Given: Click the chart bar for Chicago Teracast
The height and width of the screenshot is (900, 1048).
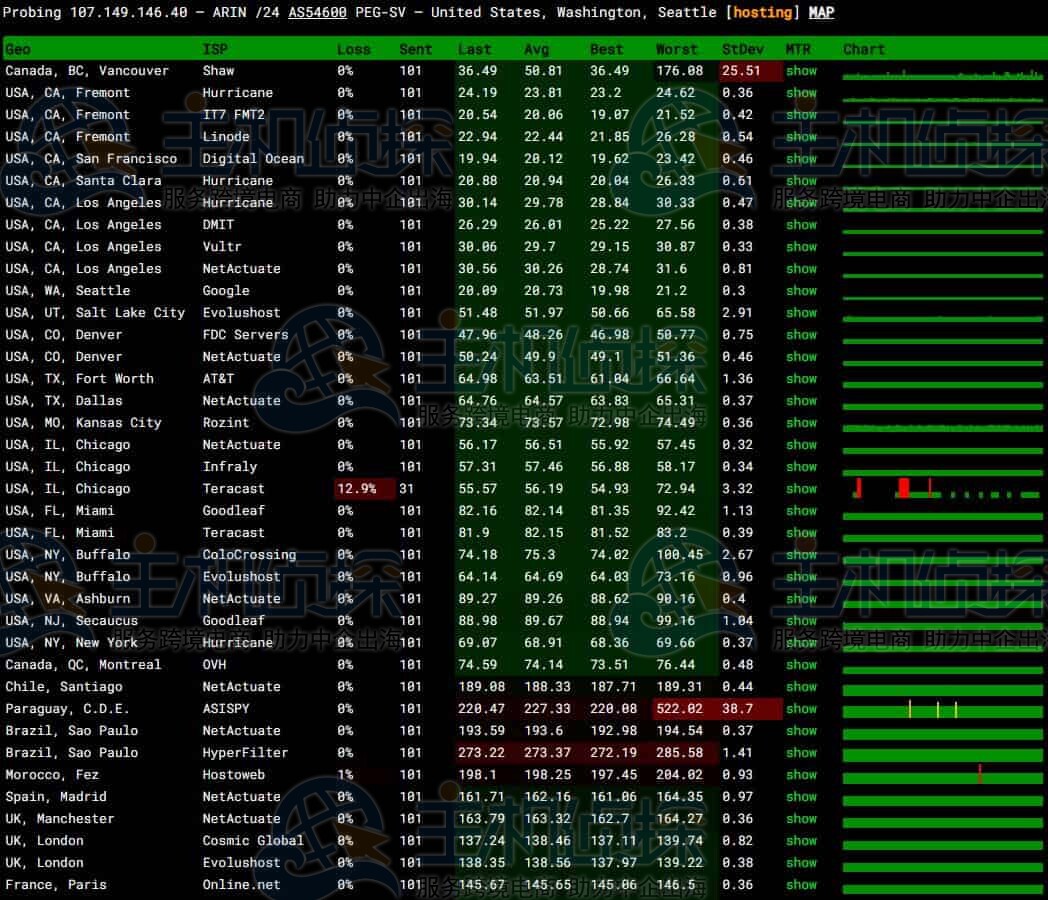Looking at the screenshot, I should (x=940, y=489).
